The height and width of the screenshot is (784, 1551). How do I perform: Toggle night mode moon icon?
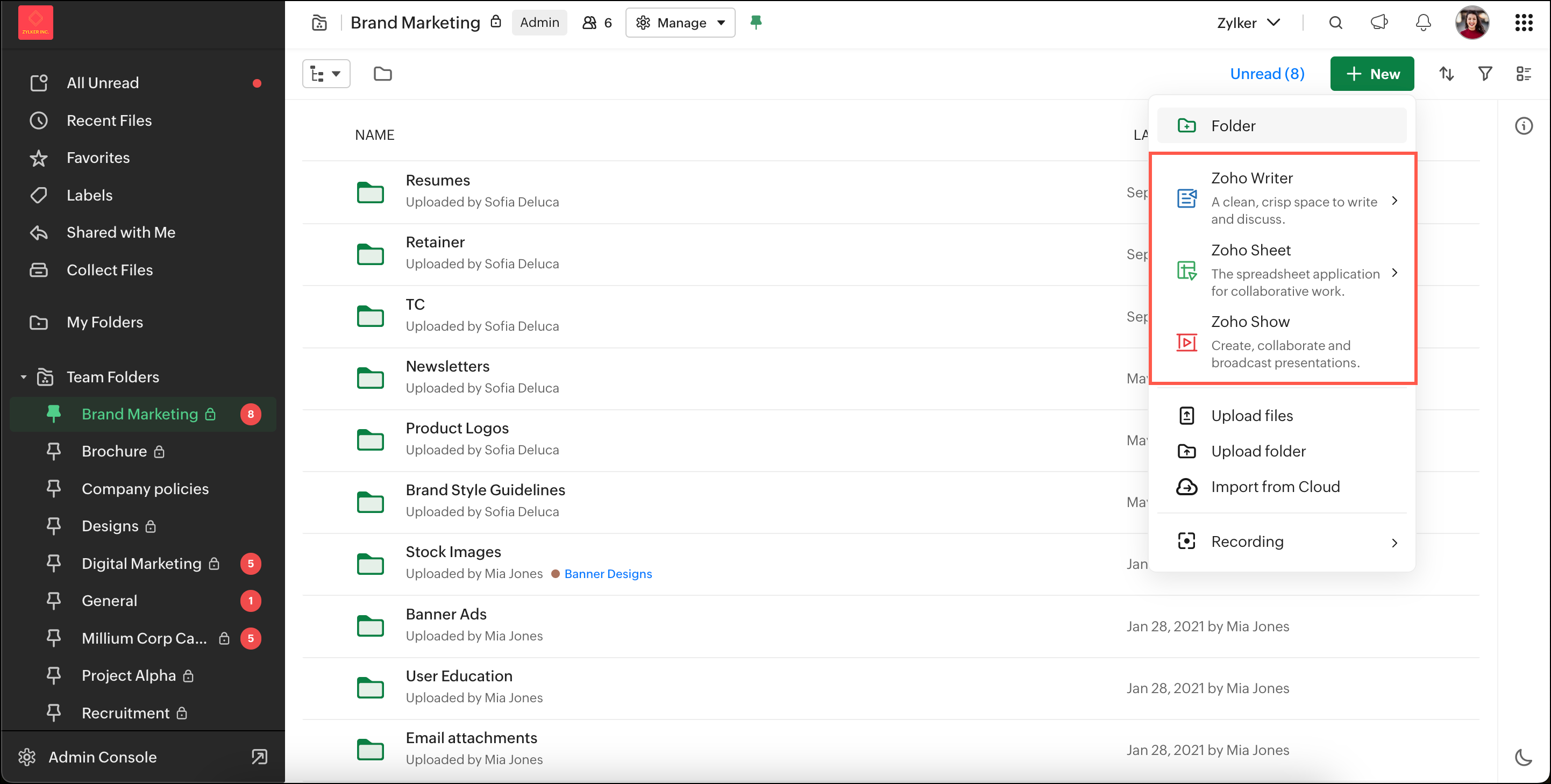tap(1524, 758)
